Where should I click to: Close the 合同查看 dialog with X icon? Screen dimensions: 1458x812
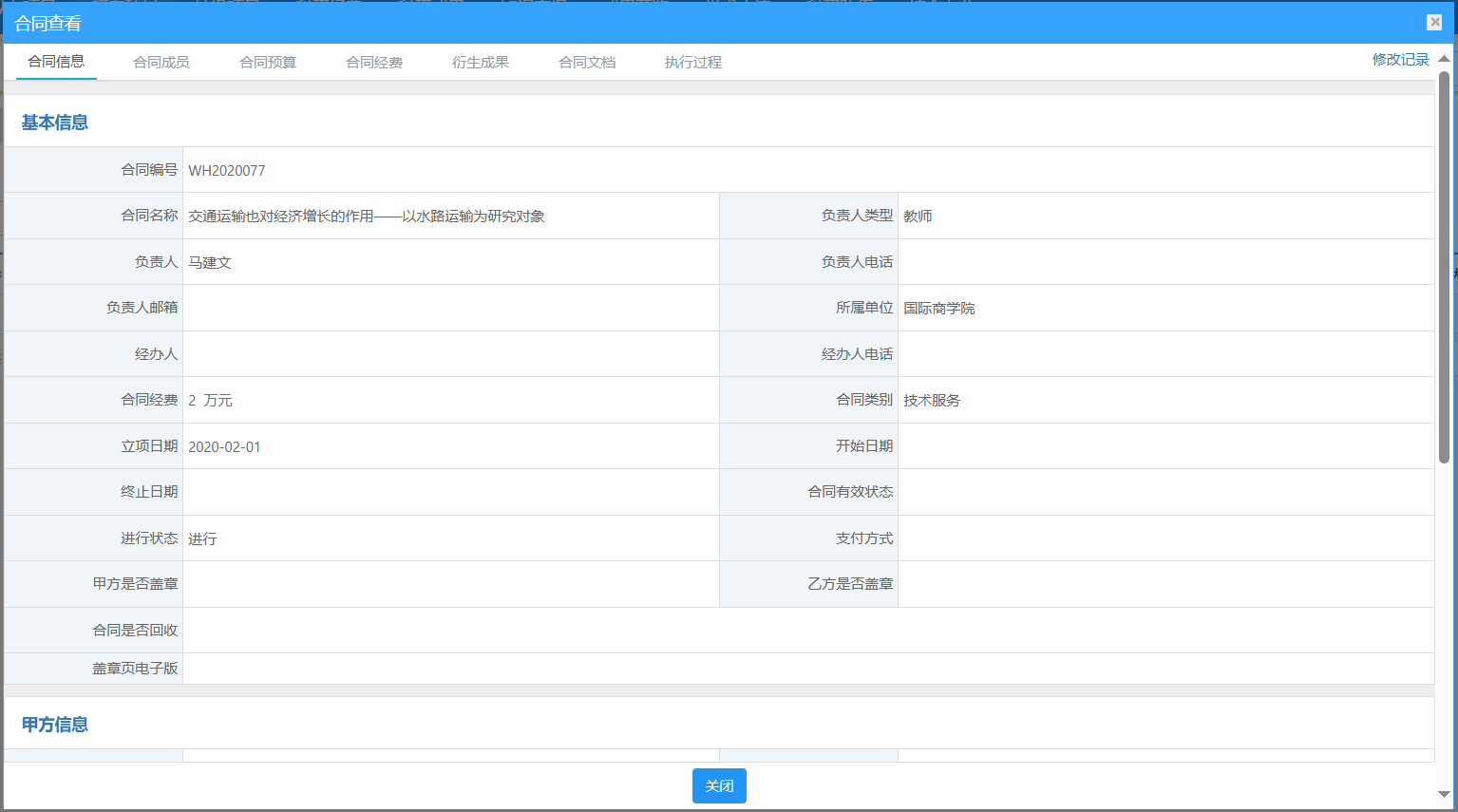tap(1434, 22)
